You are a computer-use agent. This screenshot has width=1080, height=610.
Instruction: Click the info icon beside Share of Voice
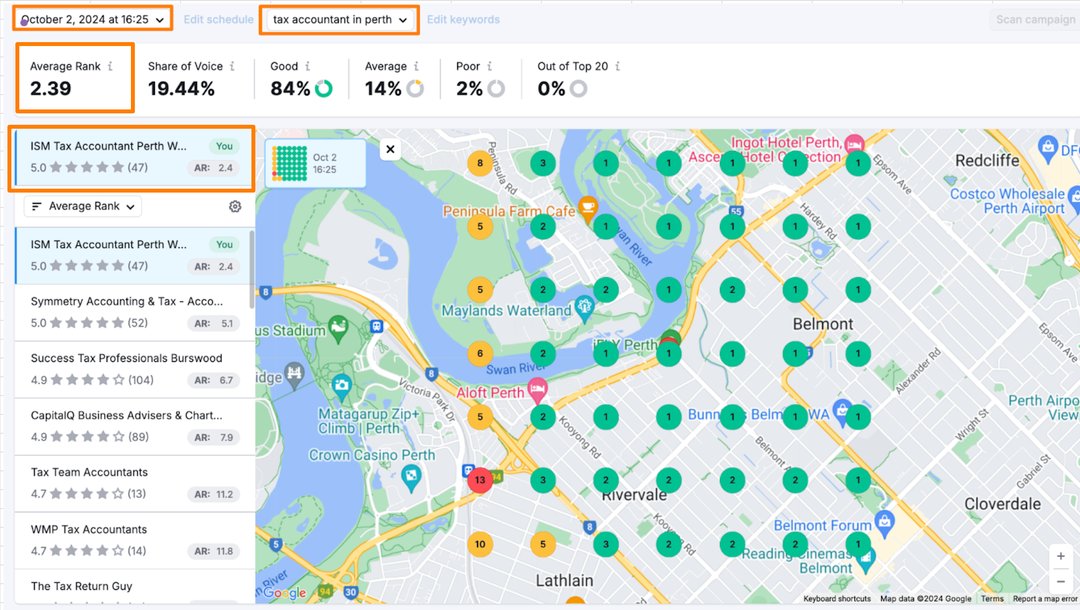point(232,66)
